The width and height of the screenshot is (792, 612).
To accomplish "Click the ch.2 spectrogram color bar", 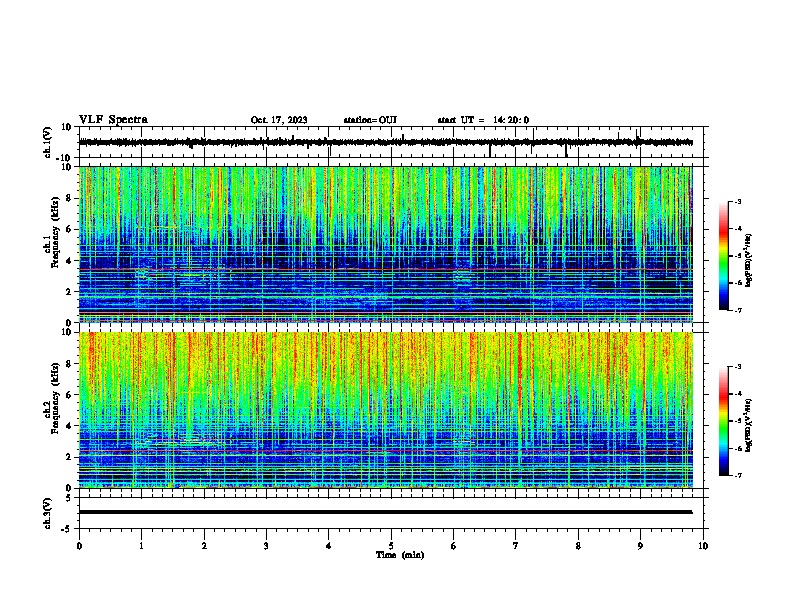I will [724, 421].
